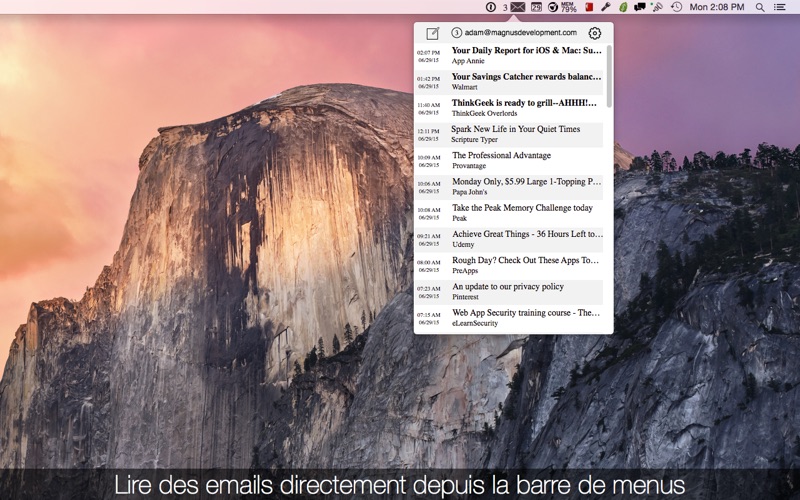Open the Notification Center list icon
The width and height of the screenshot is (800, 500).
click(x=779, y=7)
